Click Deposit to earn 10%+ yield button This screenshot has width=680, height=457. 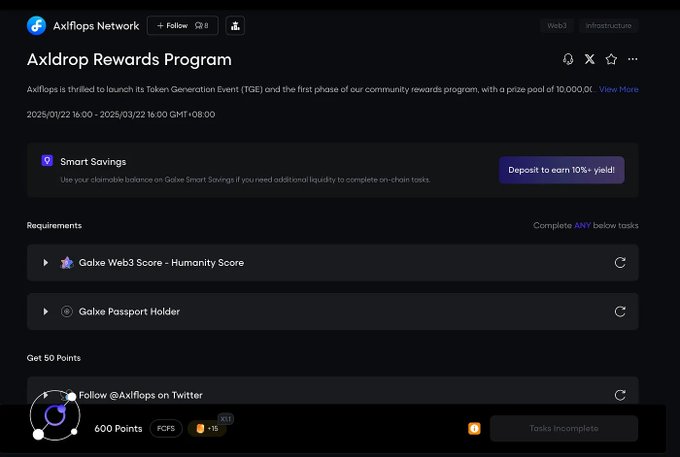click(x=562, y=170)
